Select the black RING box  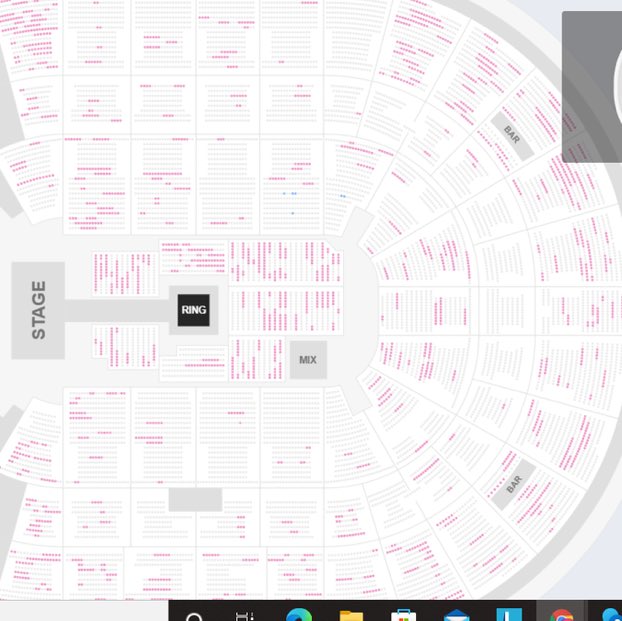[194, 310]
